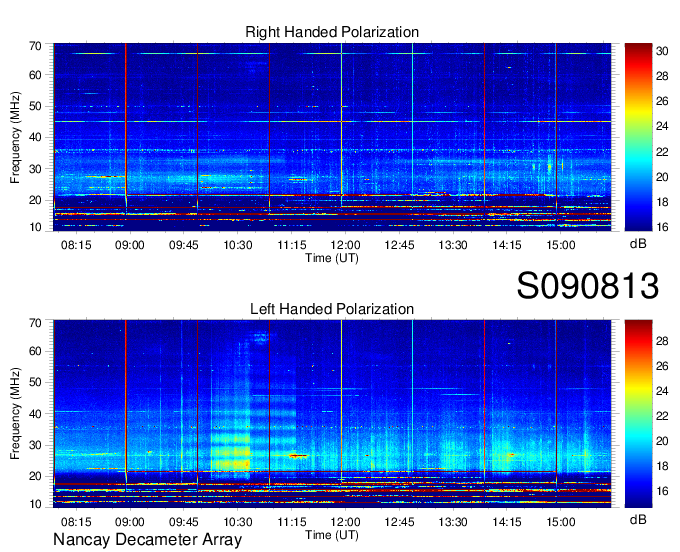680x552 pixels.
Task: Click the 11:15 time tick on the lower plot
Action: coord(291,522)
